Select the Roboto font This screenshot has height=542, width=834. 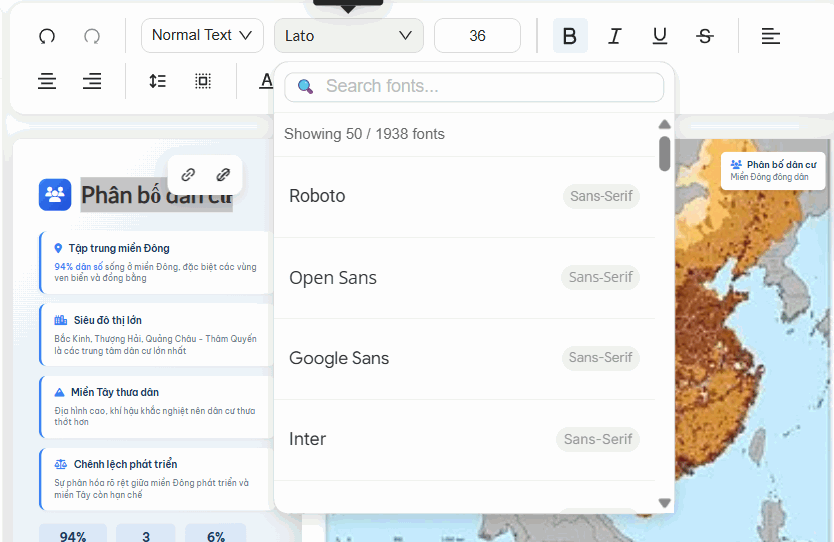point(464,196)
